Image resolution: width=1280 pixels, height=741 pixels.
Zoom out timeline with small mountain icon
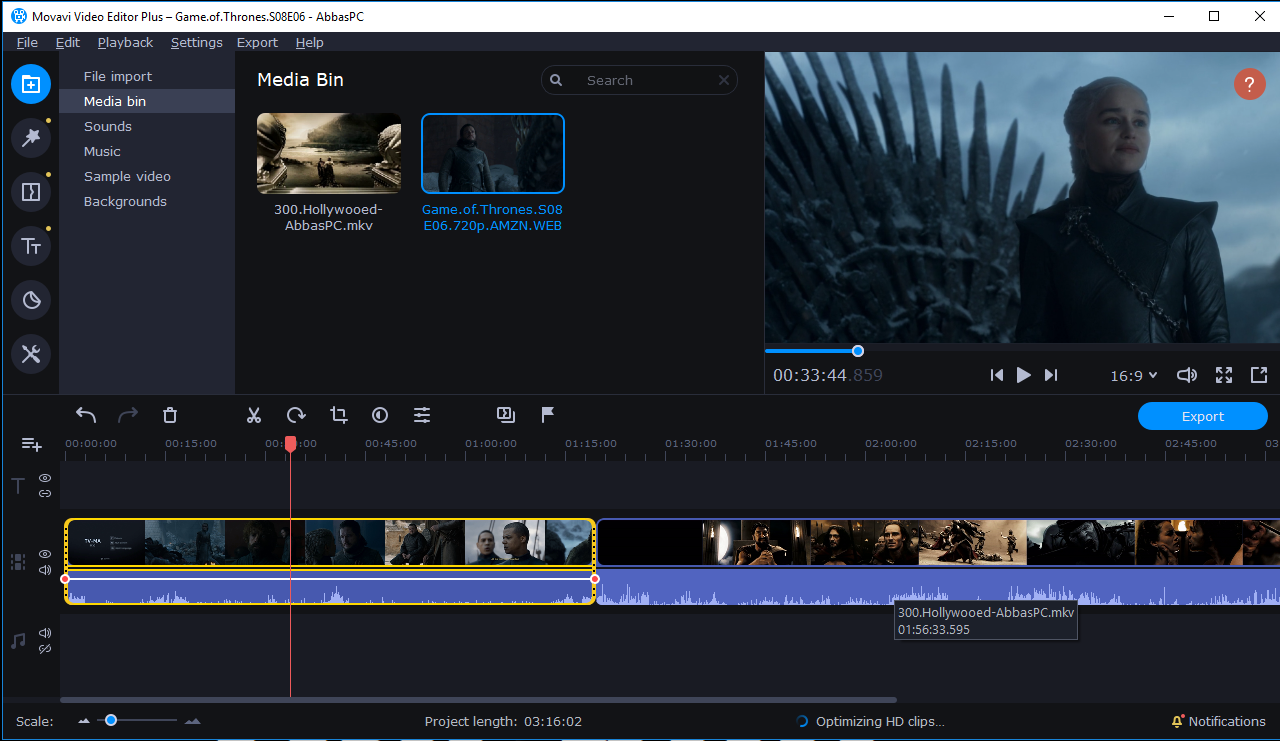pos(84,721)
